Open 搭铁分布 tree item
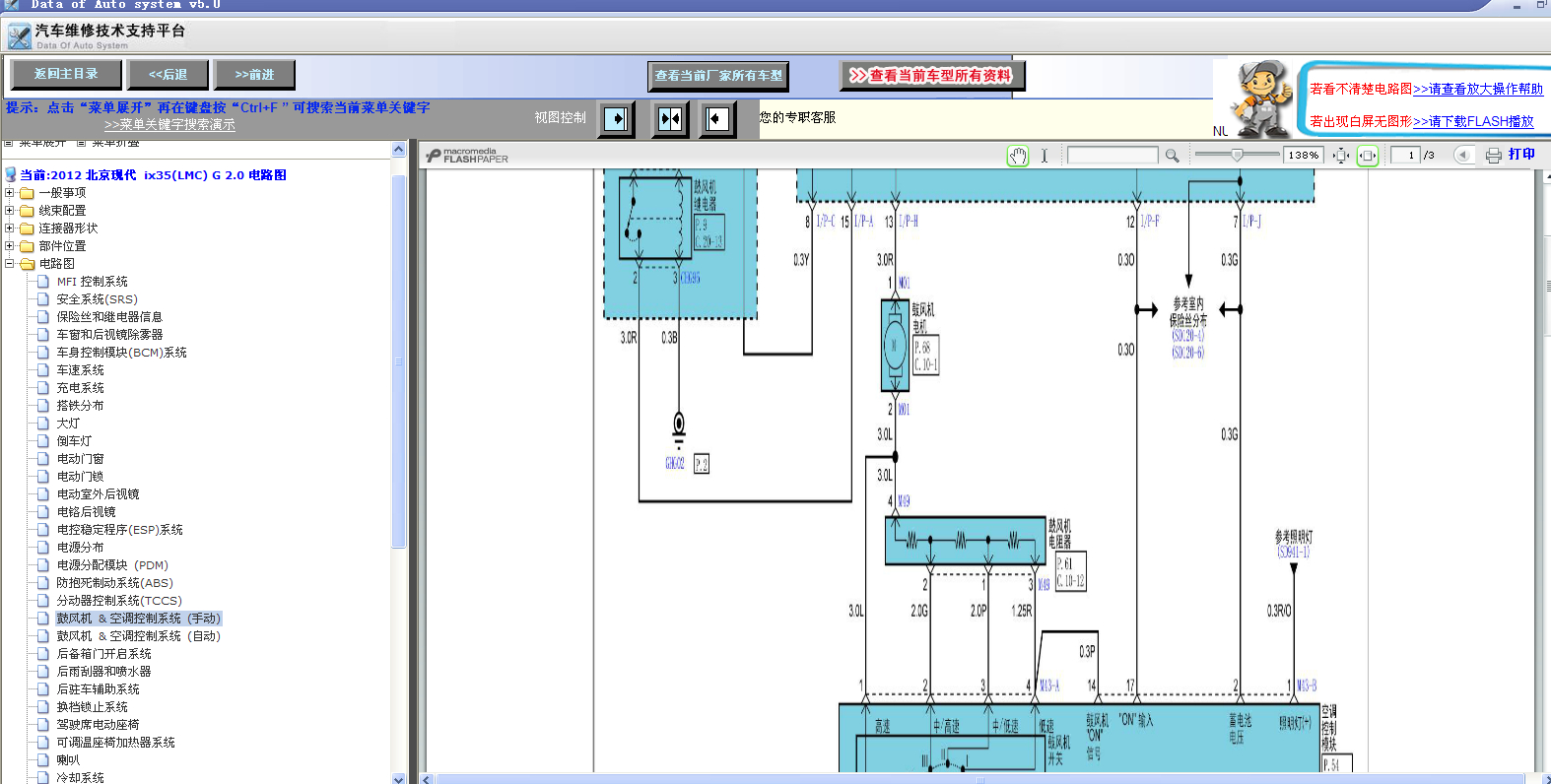The height and width of the screenshot is (784, 1551). 80,406
